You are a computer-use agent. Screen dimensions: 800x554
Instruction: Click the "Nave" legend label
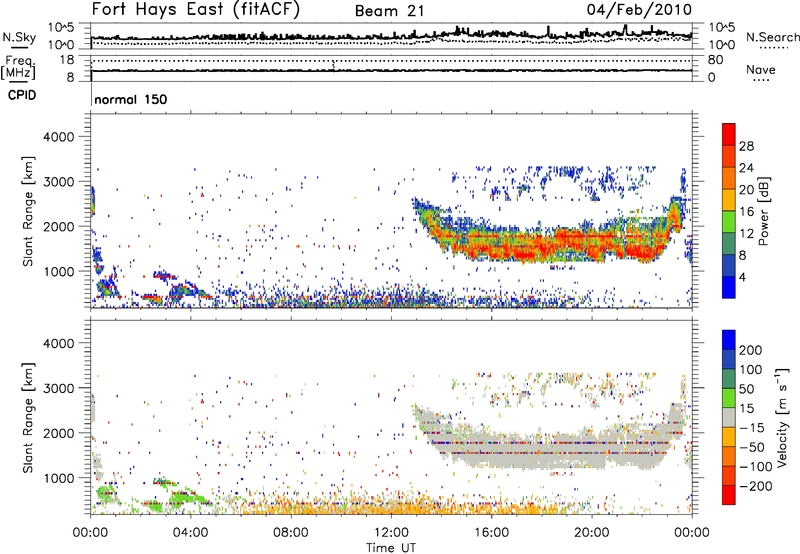[x=760, y=69]
